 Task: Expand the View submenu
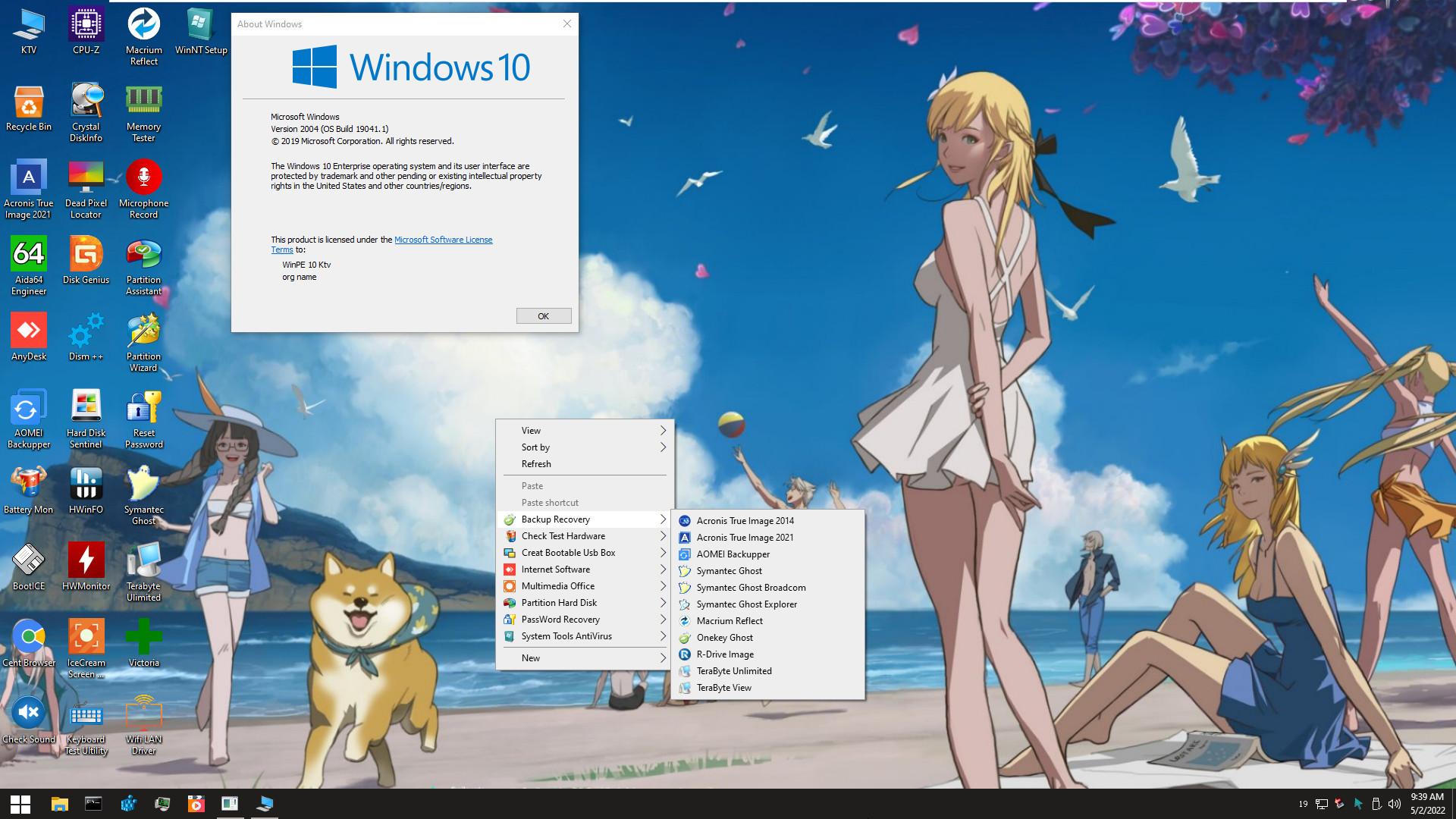point(585,431)
